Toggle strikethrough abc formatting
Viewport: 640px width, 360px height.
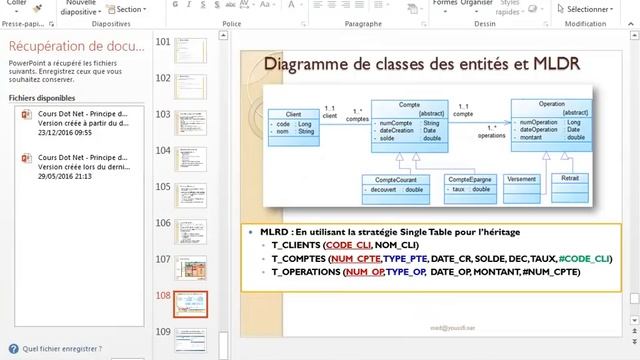(x=231, y=4)
